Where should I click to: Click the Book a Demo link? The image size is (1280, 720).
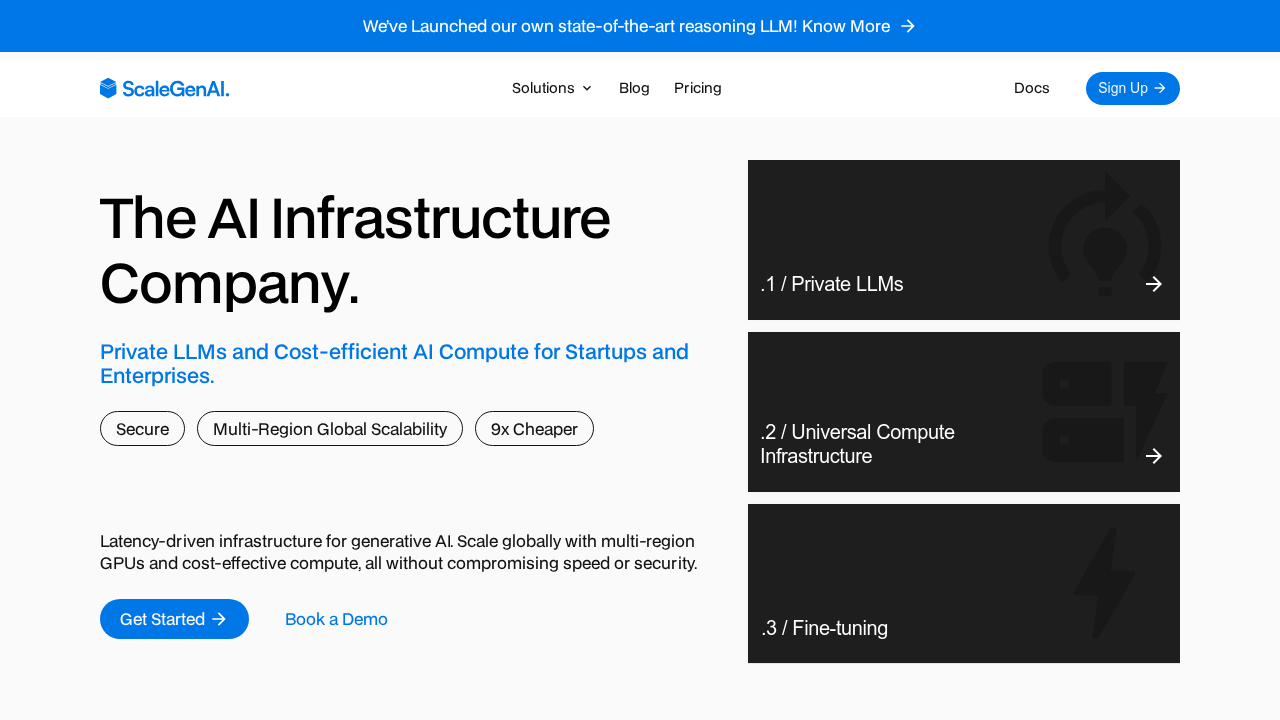[x=336, y=619]
